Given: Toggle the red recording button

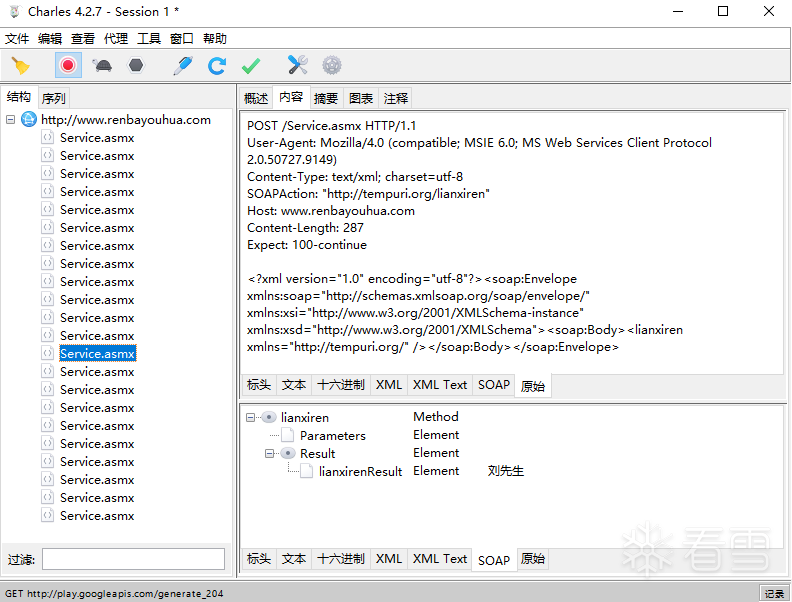Looking at the screenshot, I should [68, 65].
